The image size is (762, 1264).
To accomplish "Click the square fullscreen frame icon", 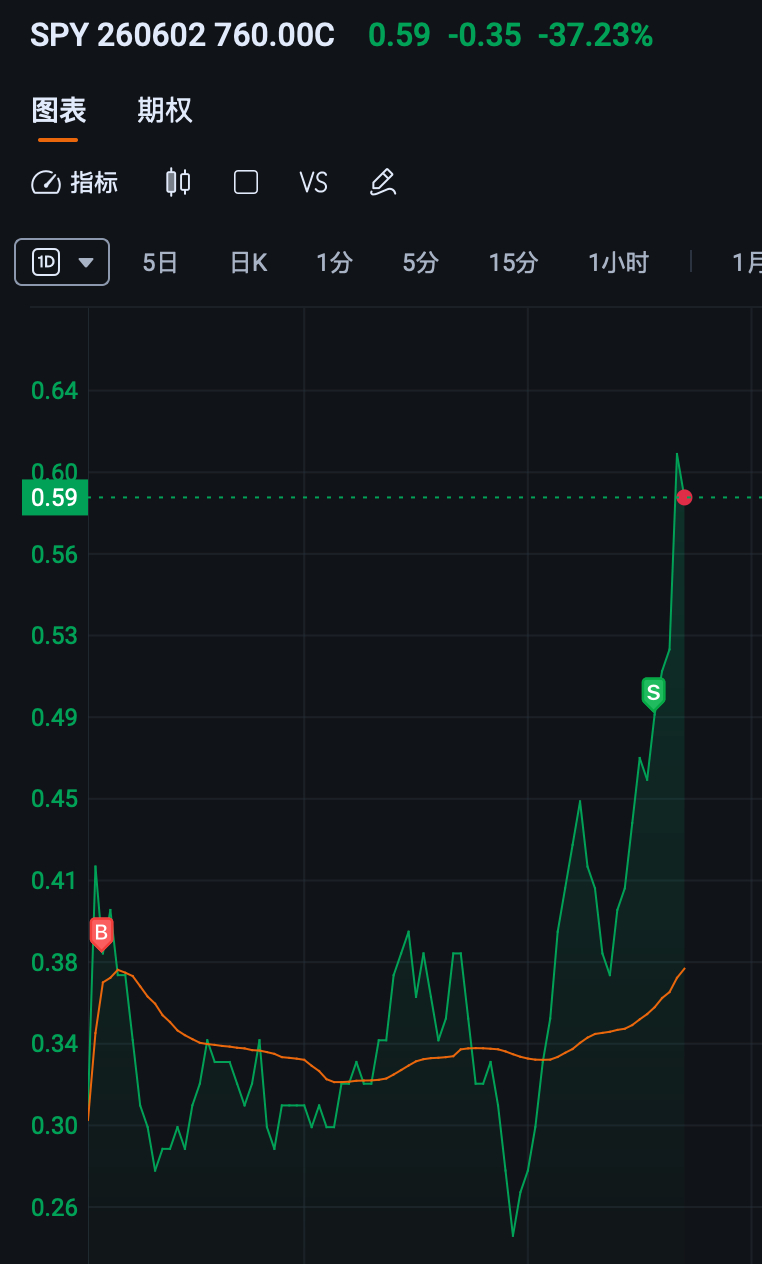I will 246,182.
